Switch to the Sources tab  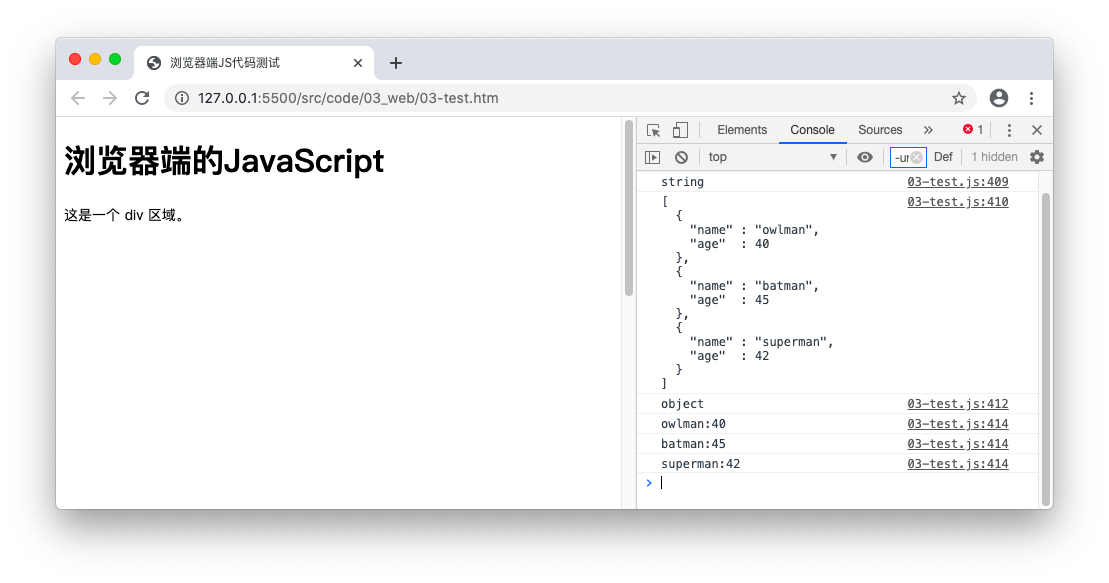pyautogui.click(x=880, y=130)
